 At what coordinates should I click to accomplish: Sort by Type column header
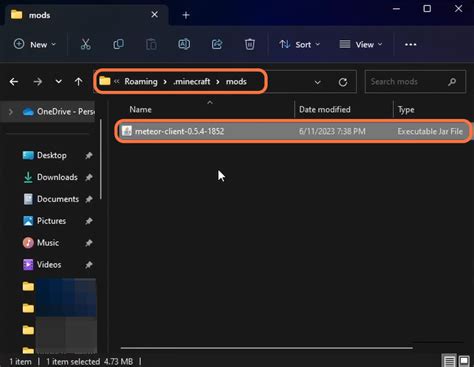(406, 110)
